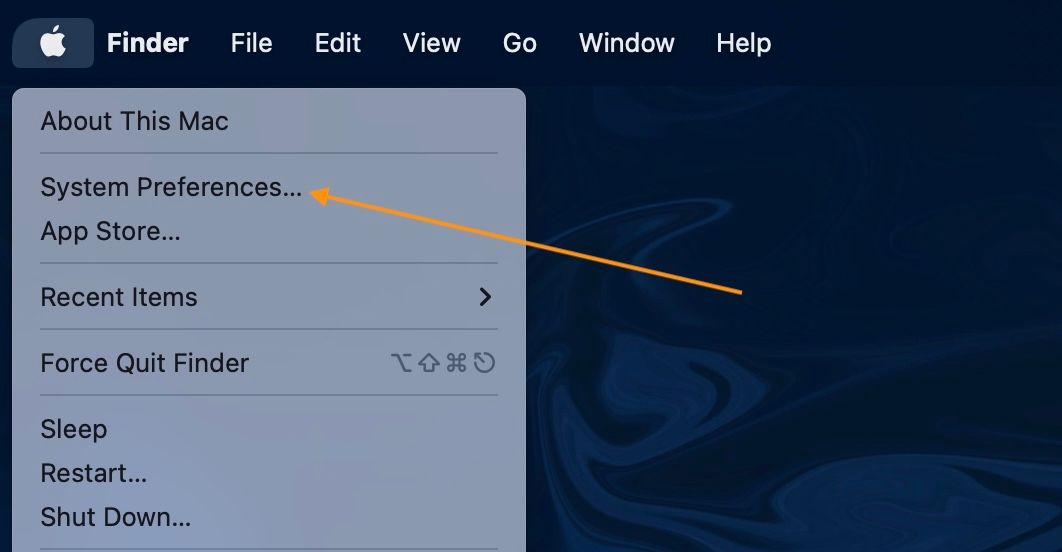Choose Restart… from the Apple menu
This screenshot has width=1062, height=552.
coord(93,473)
